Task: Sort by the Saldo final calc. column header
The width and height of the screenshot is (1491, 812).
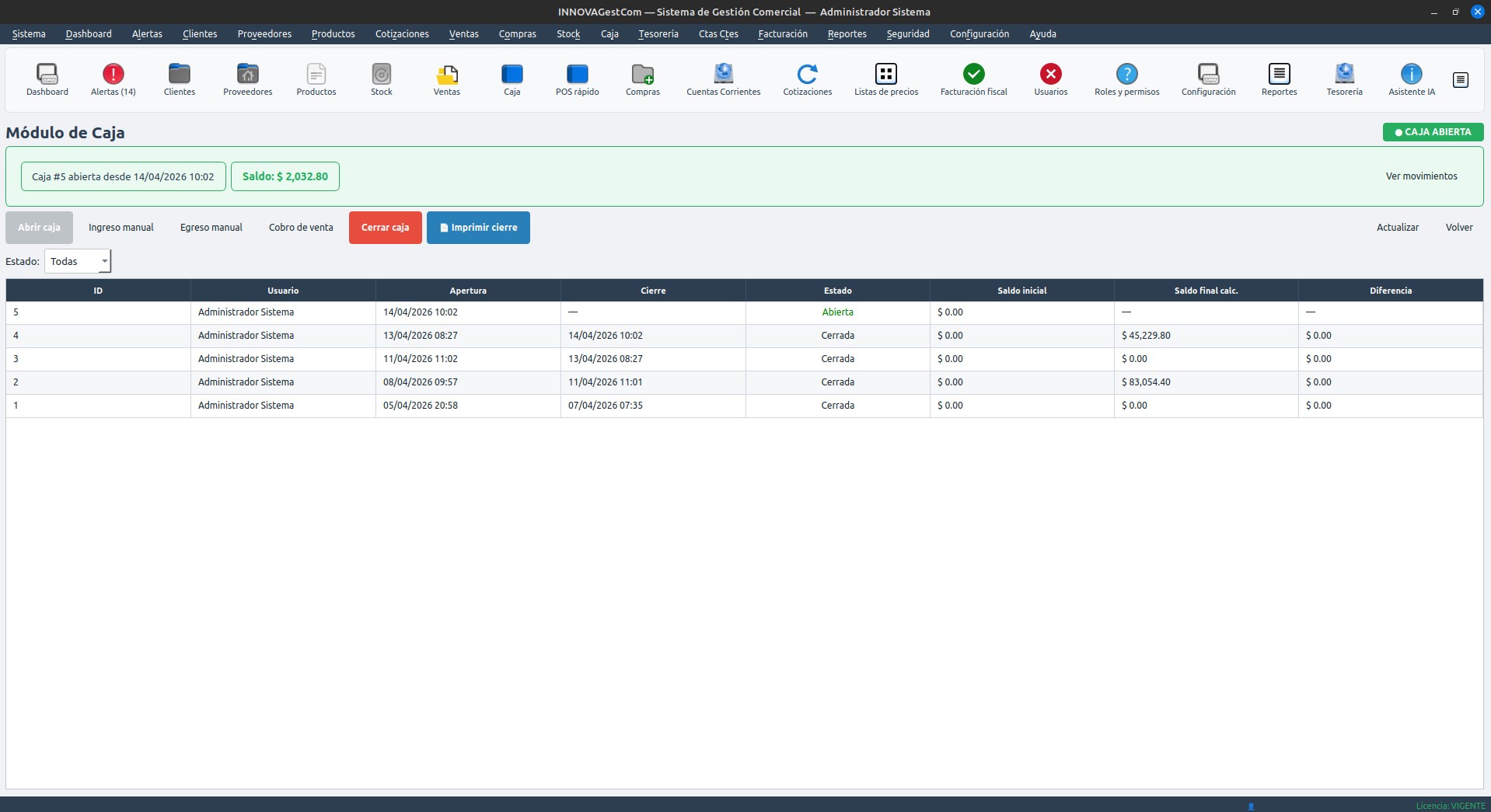Action: [x=1206, y=291]
